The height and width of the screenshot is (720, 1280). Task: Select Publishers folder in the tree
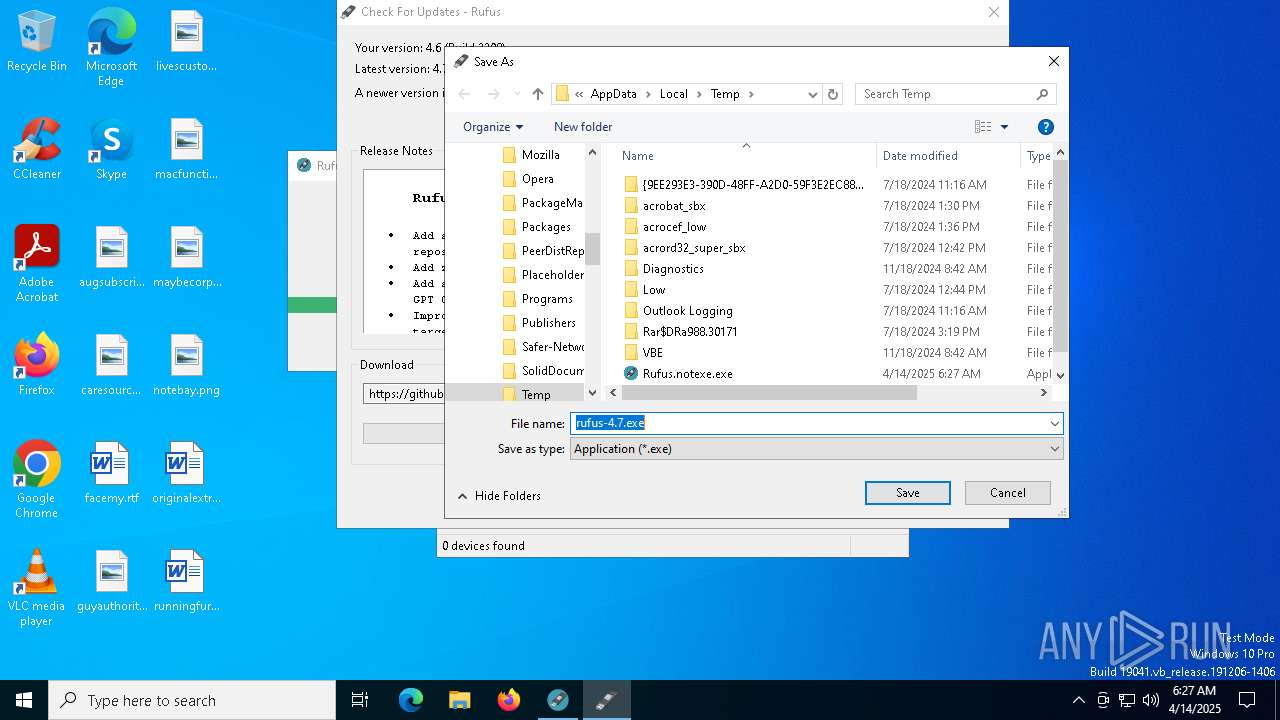(549, 323)
